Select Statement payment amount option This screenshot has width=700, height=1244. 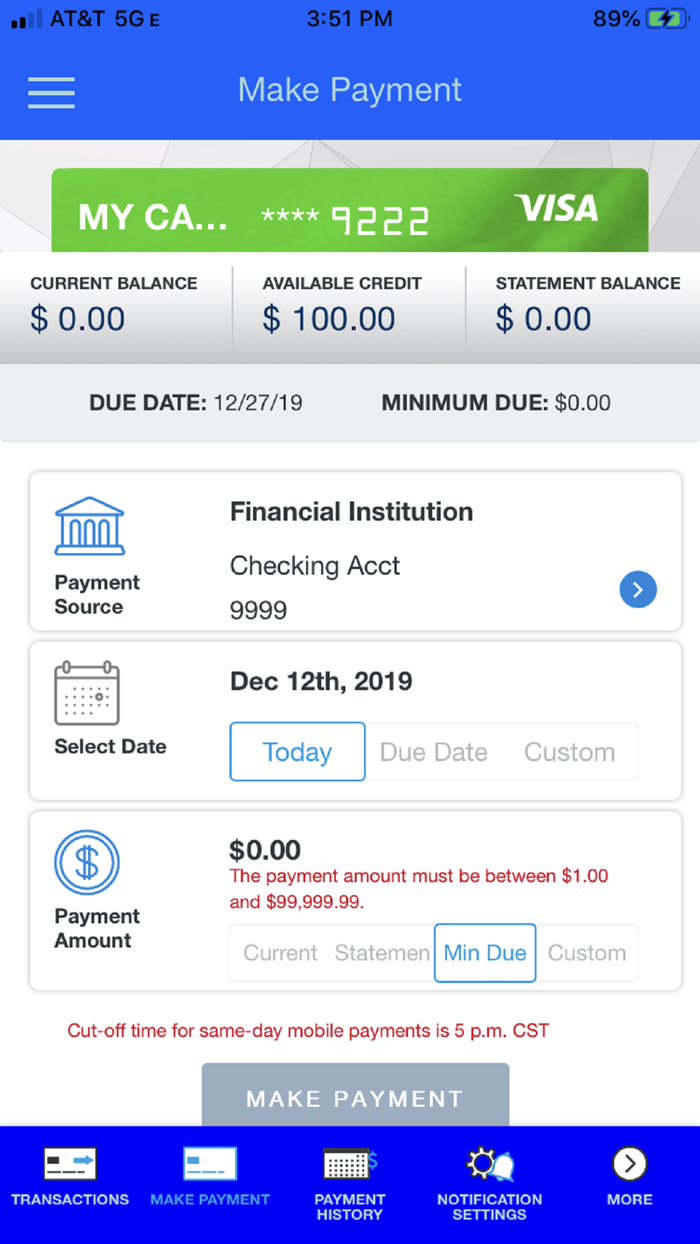pos(381,953)
